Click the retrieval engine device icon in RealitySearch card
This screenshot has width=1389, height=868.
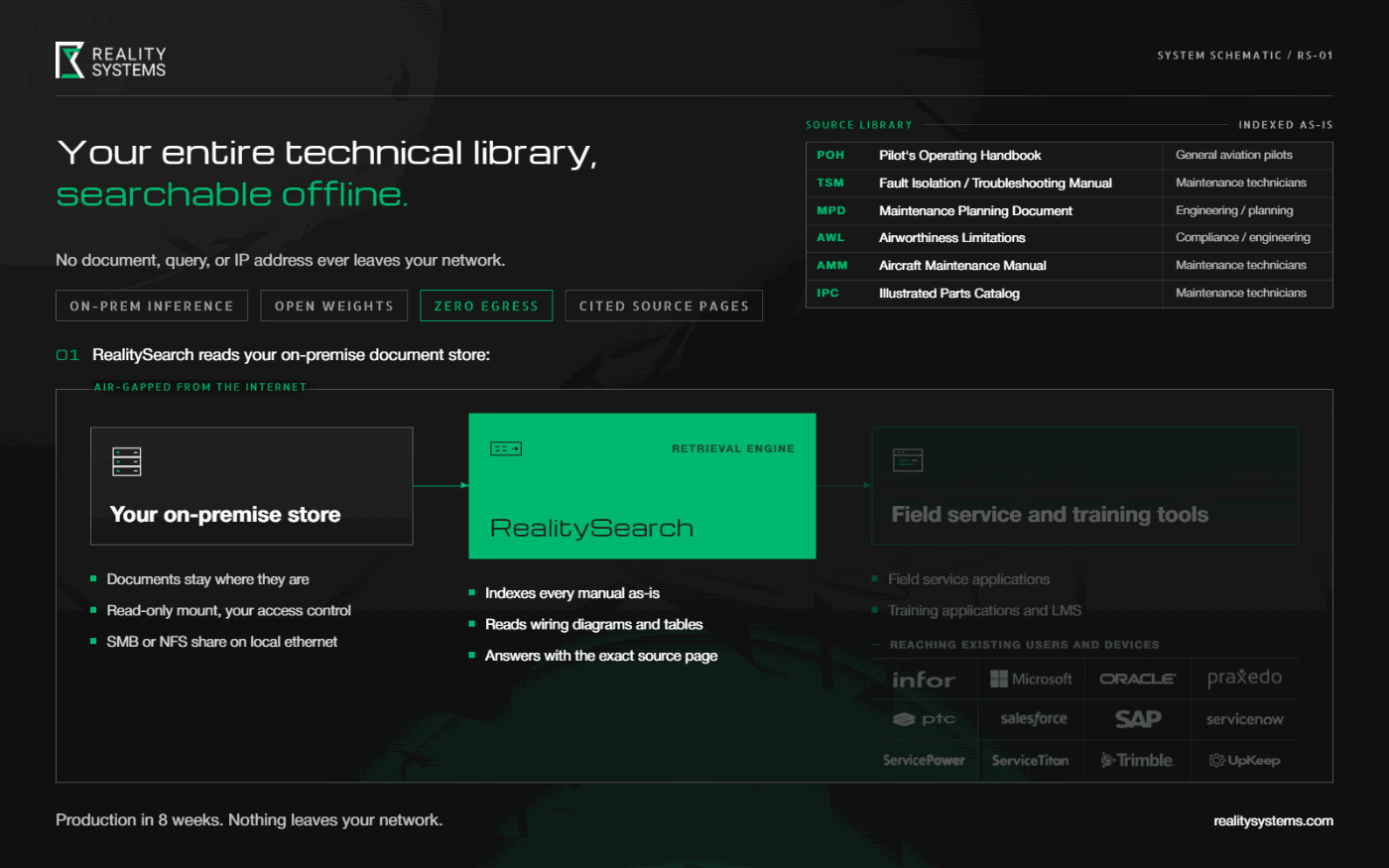coord(506,448)
